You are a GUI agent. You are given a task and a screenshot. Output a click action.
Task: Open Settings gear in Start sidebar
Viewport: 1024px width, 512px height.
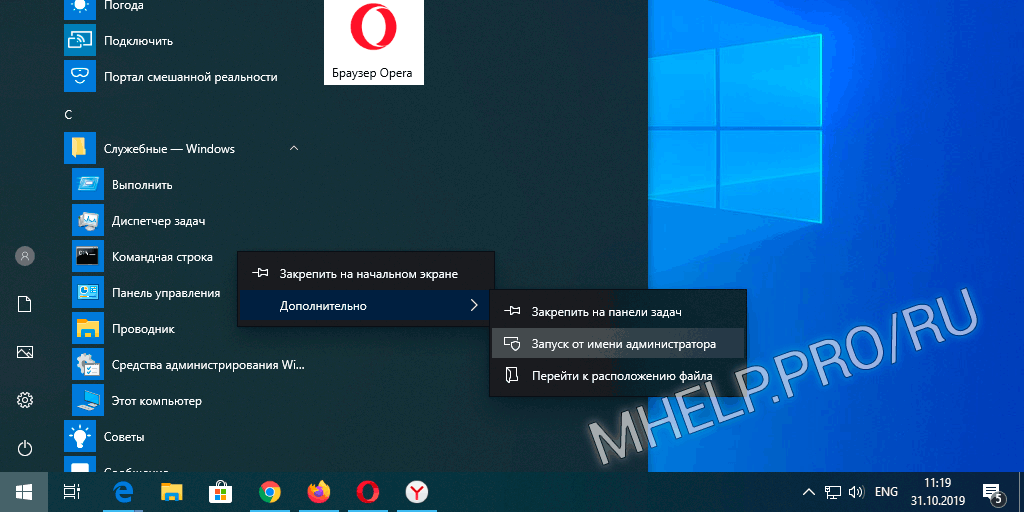25,400
